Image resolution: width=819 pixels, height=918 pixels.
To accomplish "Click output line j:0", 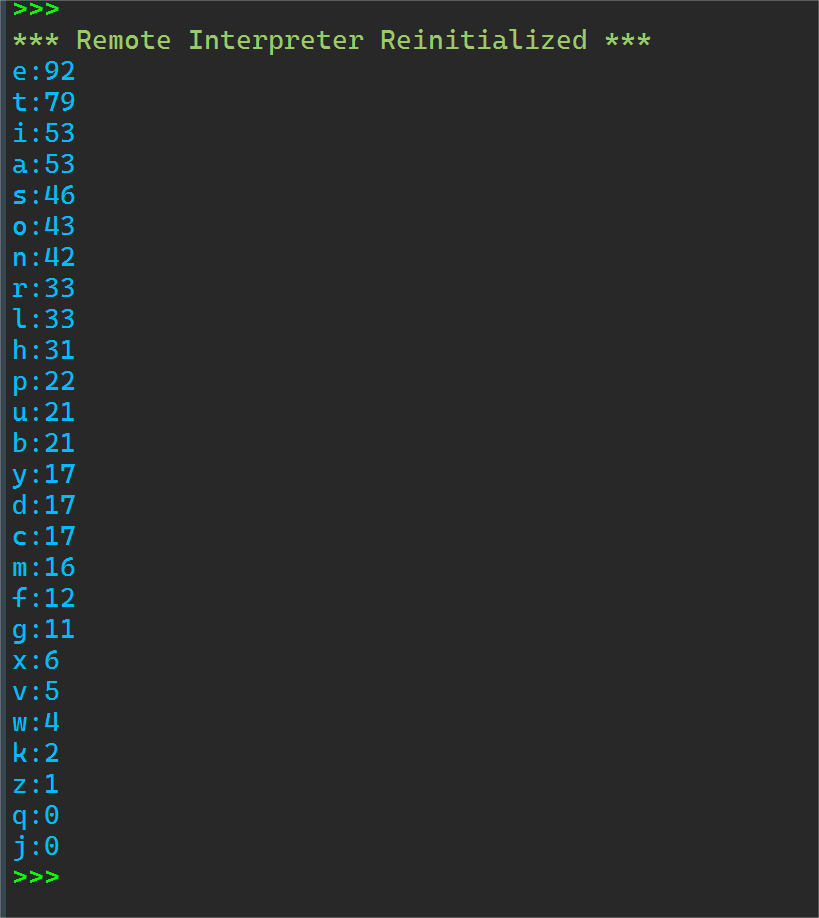I will tap(36, 847).
